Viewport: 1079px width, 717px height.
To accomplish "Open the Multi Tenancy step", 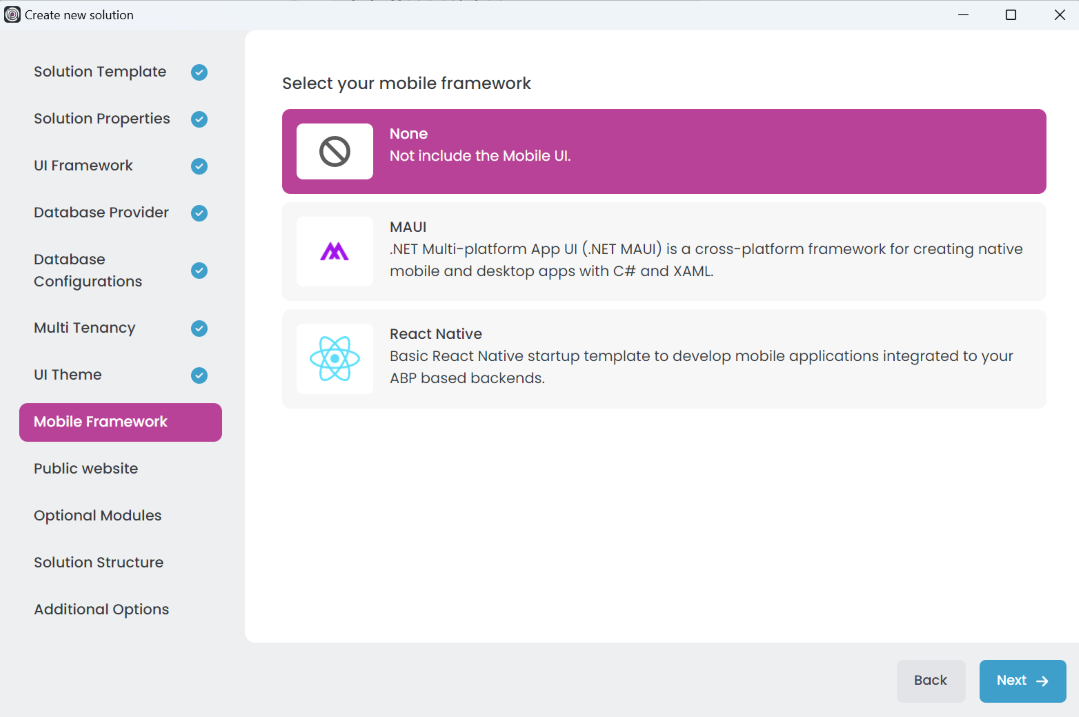I will point(85,328).
